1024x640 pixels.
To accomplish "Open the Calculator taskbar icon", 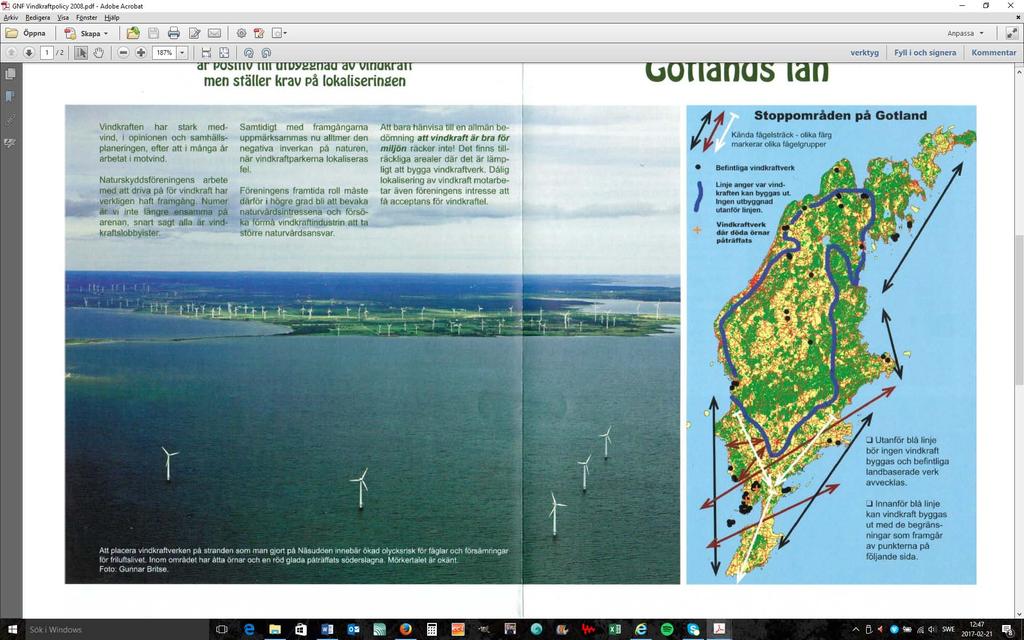I will (432, 630).
